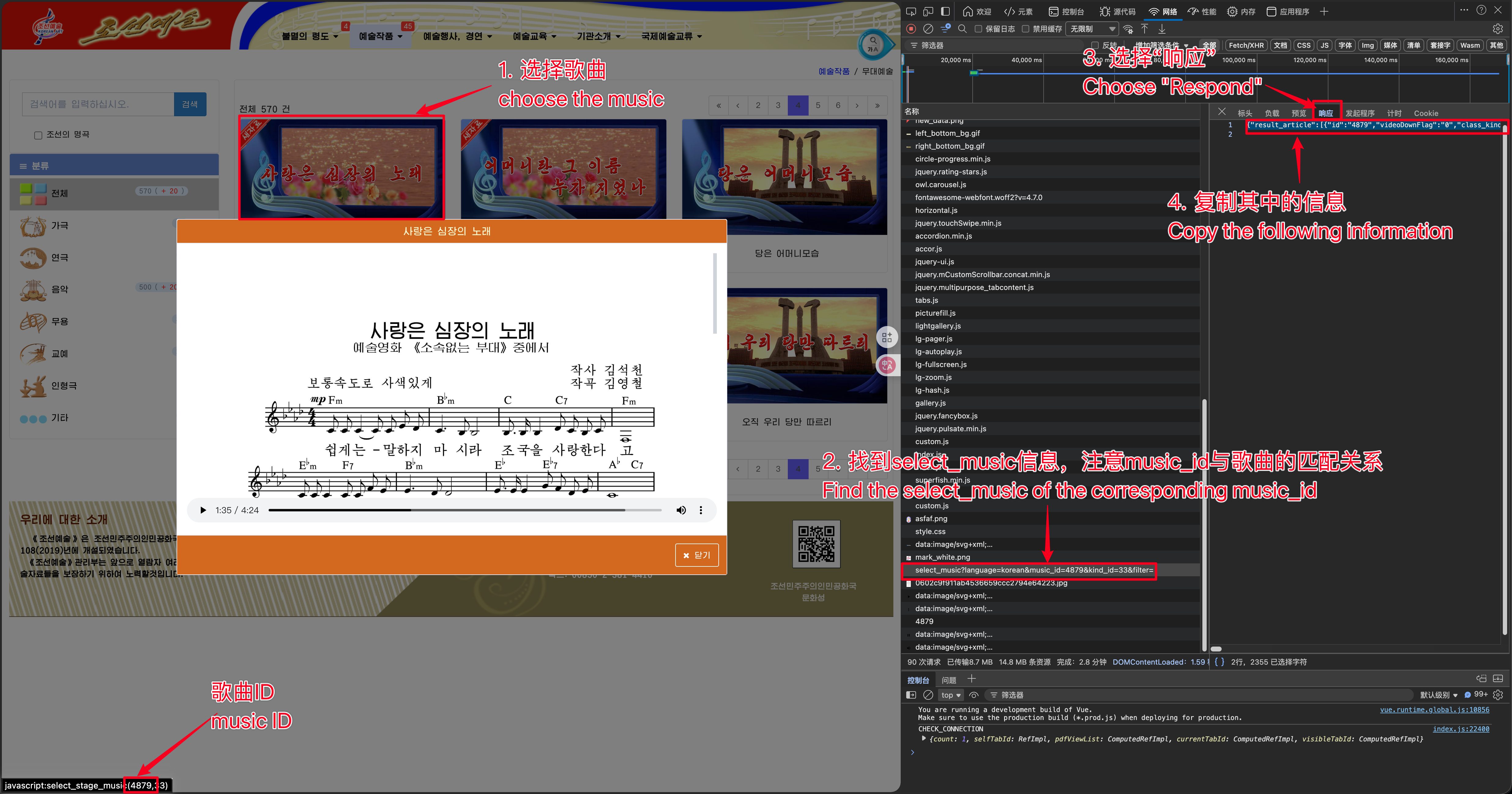Toggle the device emulation icon
1512x794 pixels.
pos(928,11)
